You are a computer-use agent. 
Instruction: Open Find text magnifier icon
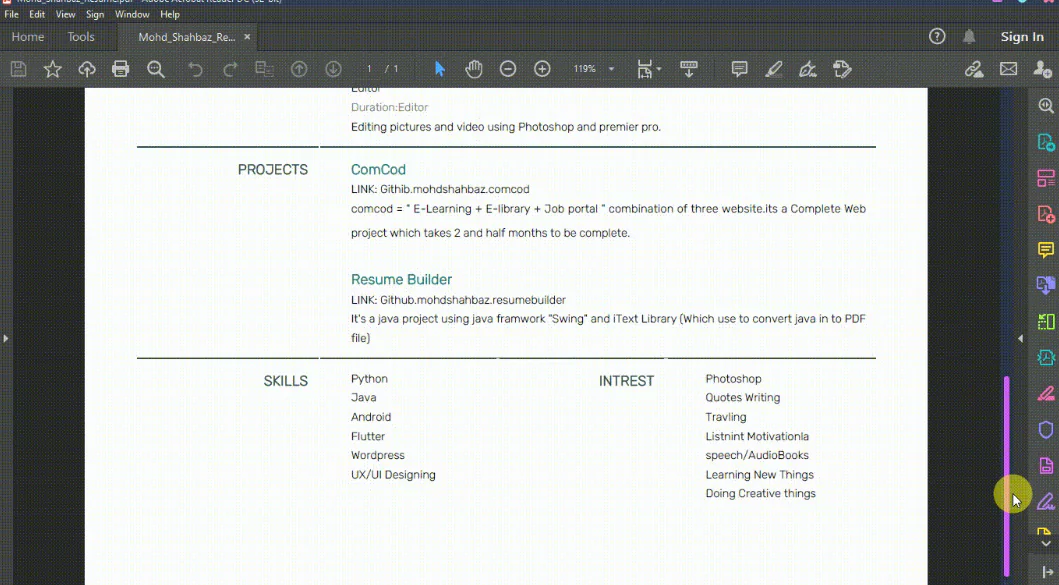point(156,69)
